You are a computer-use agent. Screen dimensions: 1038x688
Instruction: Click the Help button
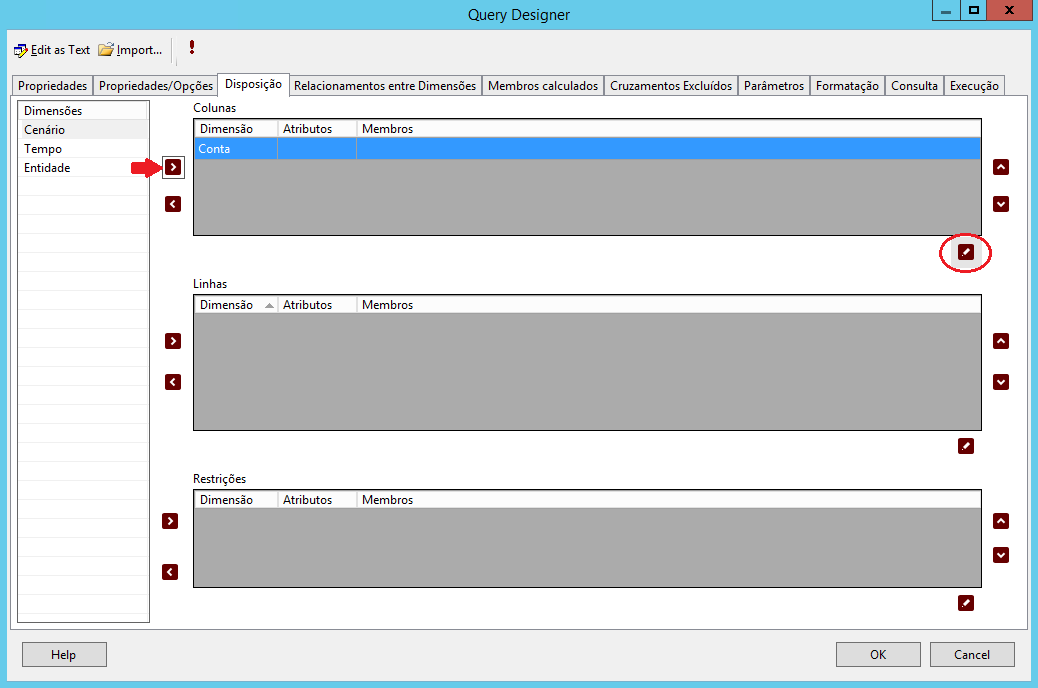point(64,655)
